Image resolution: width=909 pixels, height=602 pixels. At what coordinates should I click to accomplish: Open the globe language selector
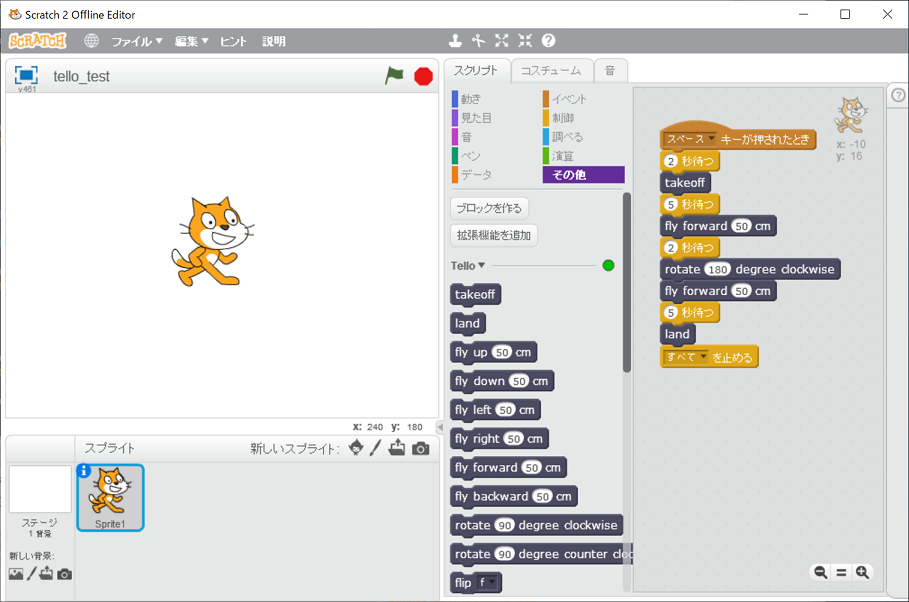92,41
